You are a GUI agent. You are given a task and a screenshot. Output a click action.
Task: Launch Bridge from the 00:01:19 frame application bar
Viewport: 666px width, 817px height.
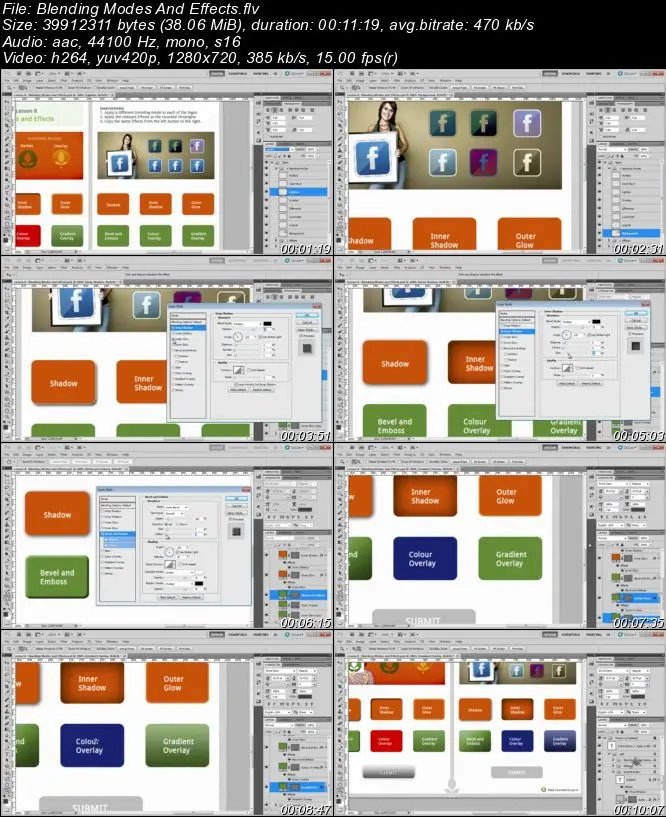(x=19, y=73)
